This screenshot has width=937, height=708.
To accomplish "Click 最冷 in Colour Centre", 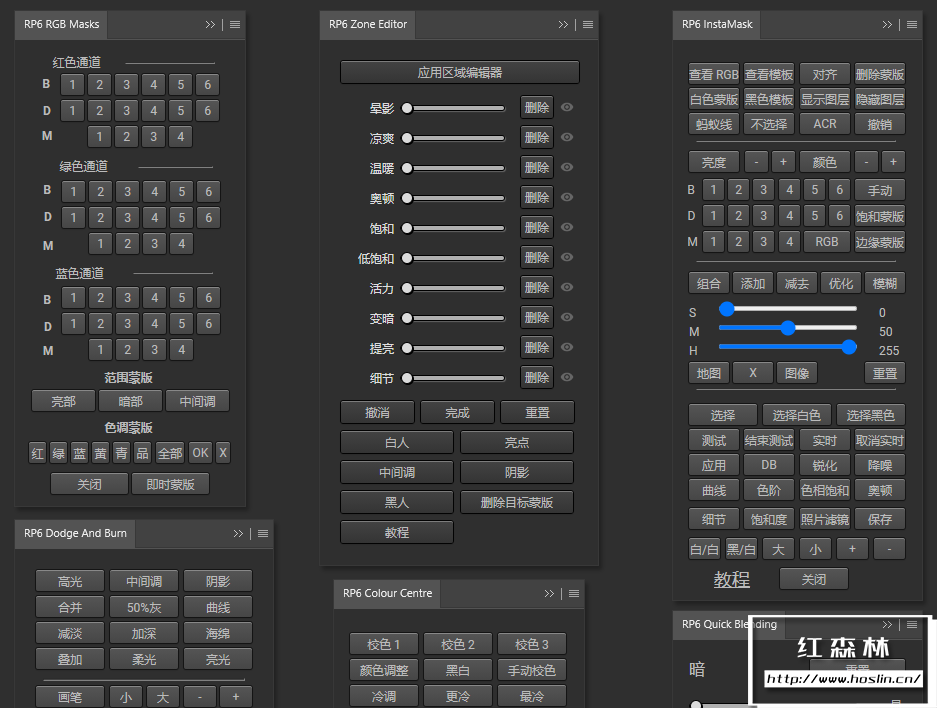I will [x=532, y=696].
